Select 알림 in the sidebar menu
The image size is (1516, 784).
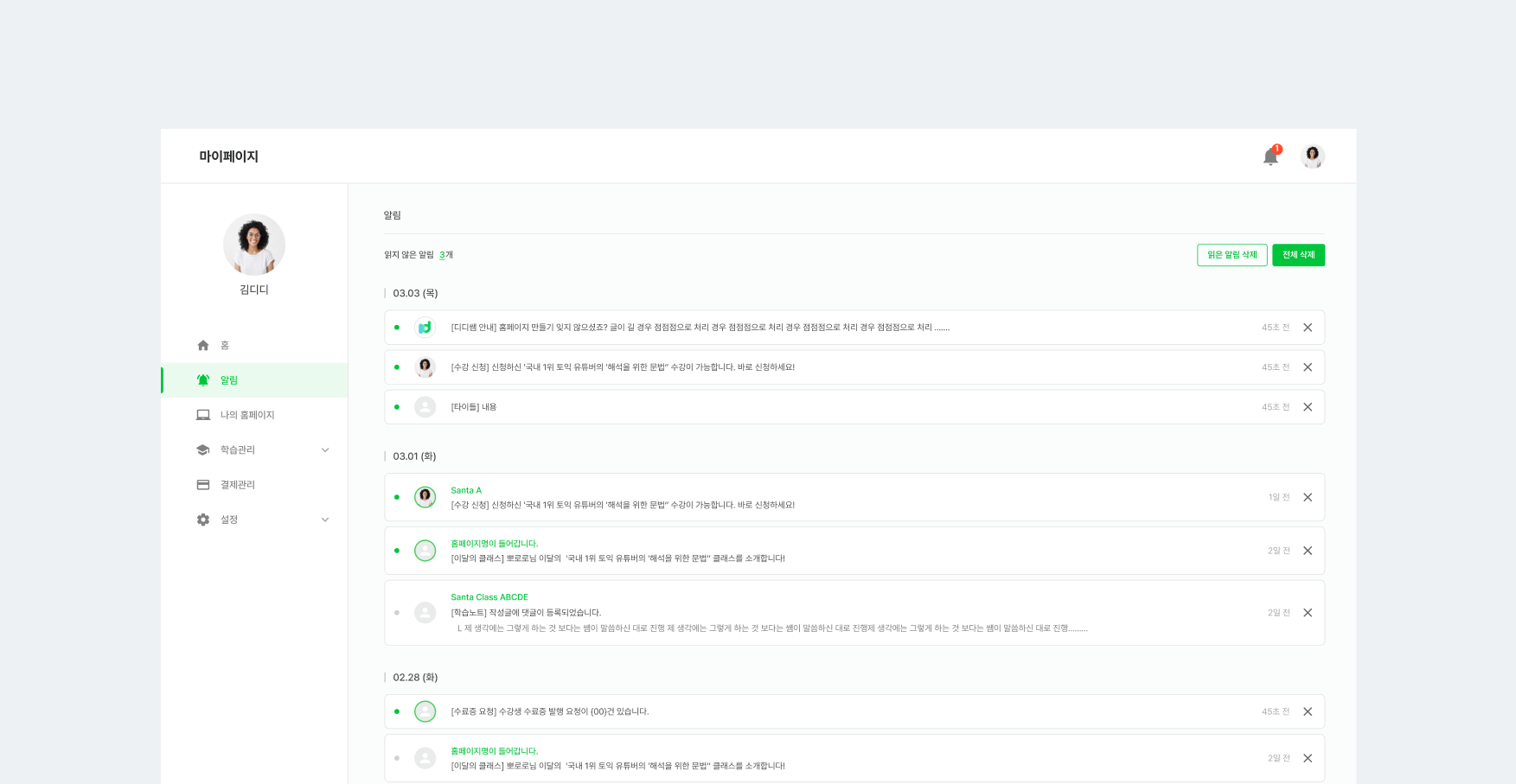[x=229, y=380]
